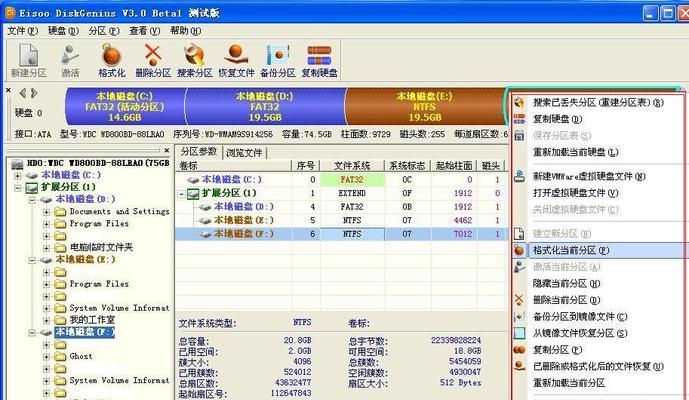The height and width of the screenshot is (400, 689).
Task: Click the 文件系统 column header
Action: (x=352, y=166)
